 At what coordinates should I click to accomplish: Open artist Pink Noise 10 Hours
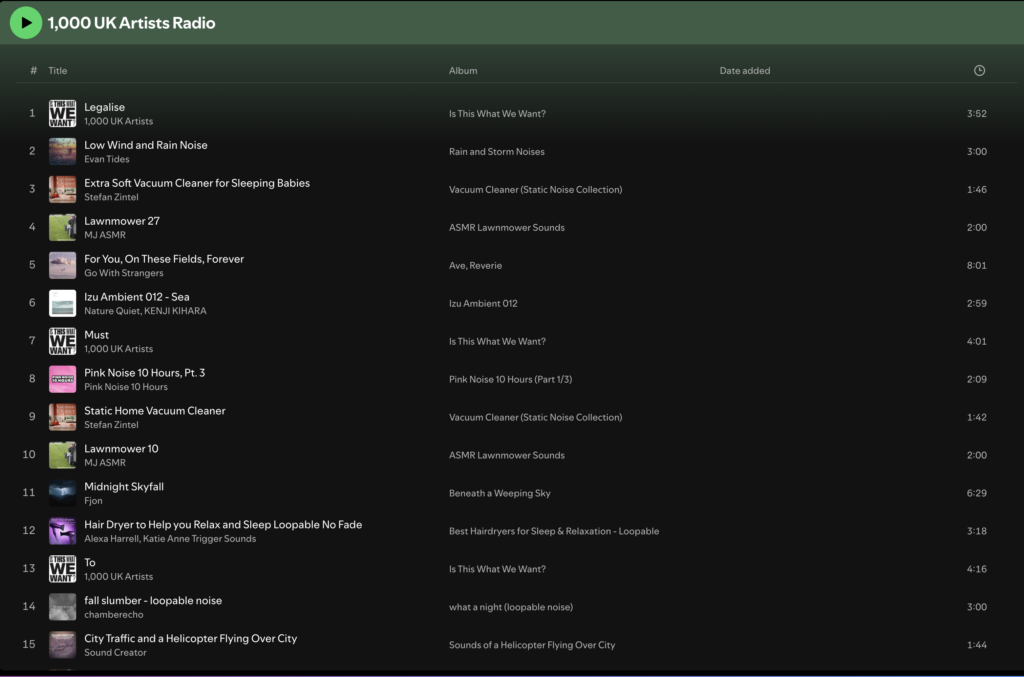tap(125, 386)
